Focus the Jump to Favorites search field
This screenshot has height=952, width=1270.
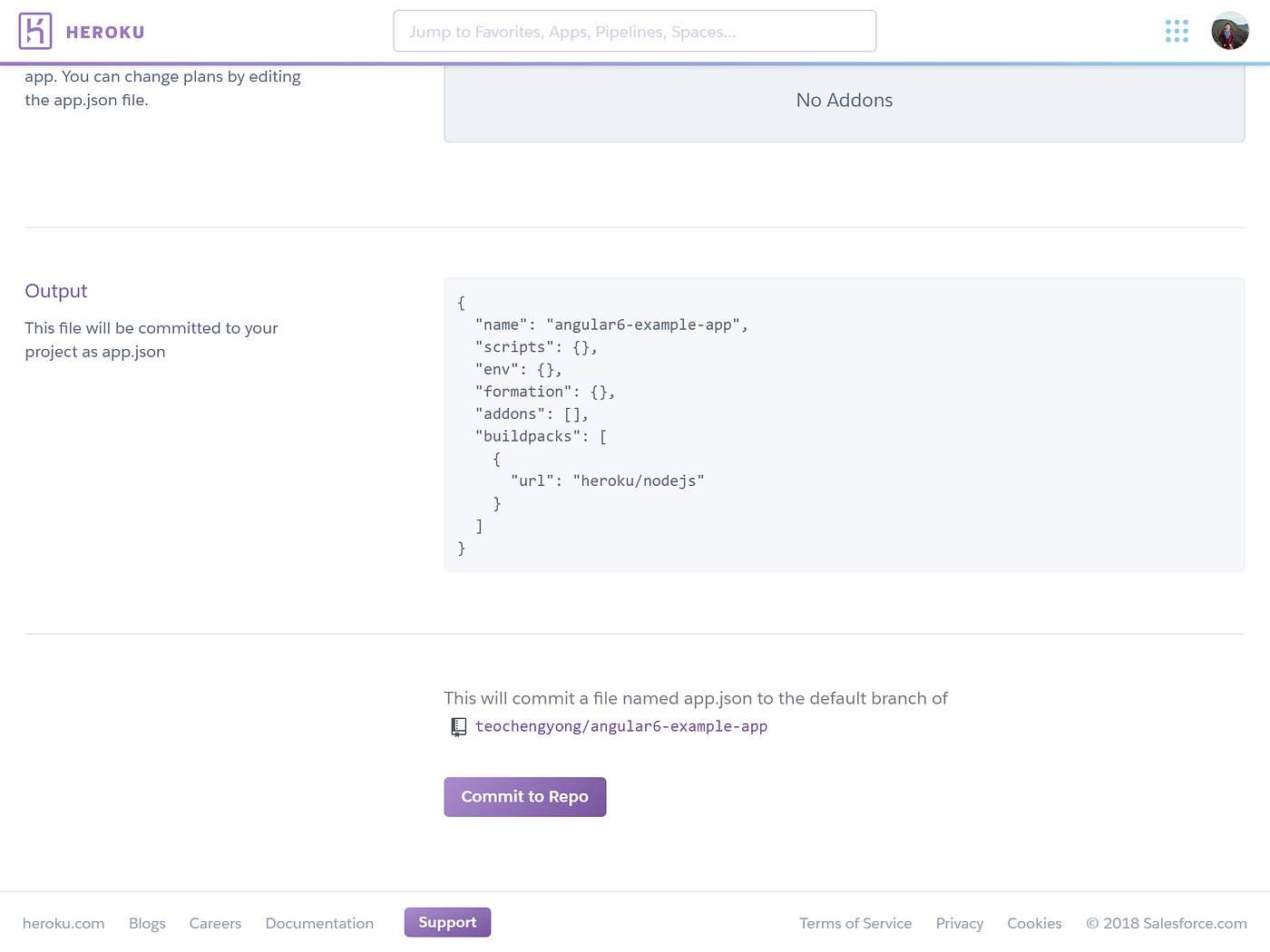(x=635, y=32)
